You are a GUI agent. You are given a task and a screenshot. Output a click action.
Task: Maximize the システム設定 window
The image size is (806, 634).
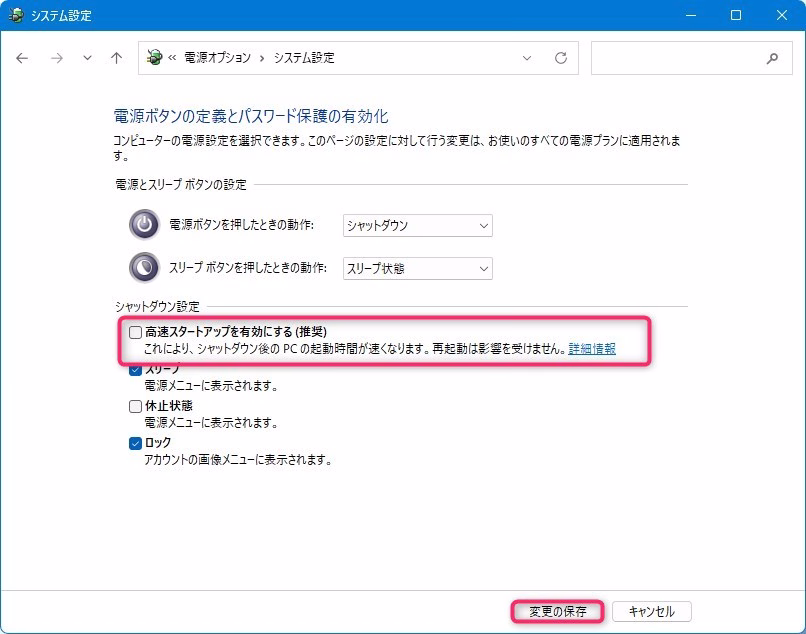tap(736, 15)
